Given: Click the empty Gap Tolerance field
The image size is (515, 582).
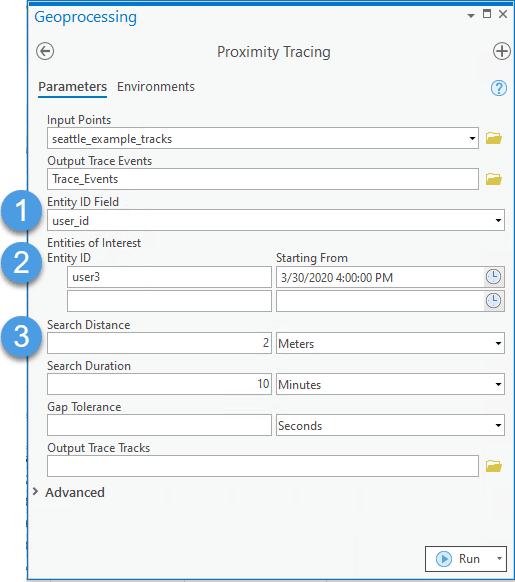Looking at the screenshot, I should (159, 425).
